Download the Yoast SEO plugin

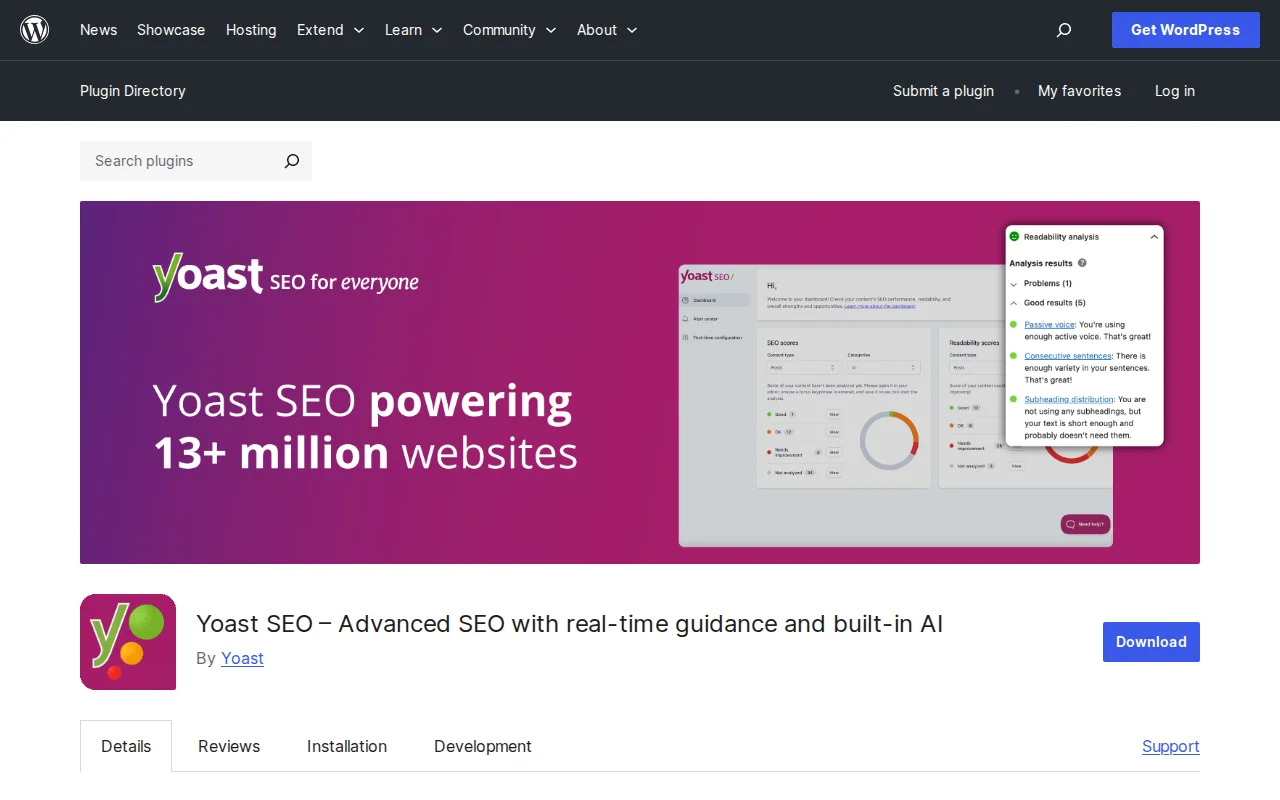[x=1150, y=642]
